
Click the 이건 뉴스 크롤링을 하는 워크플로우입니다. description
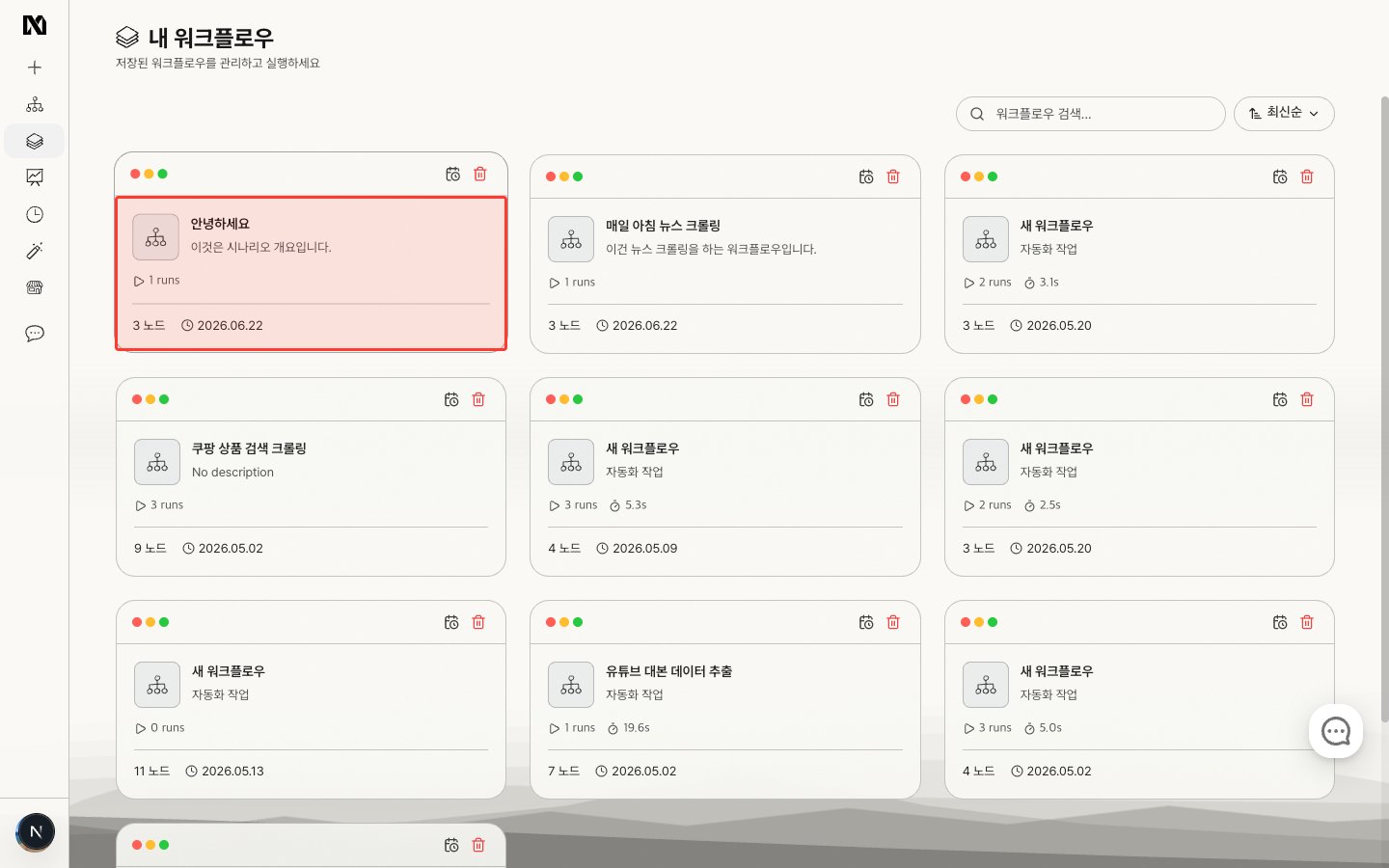(711, 249)
